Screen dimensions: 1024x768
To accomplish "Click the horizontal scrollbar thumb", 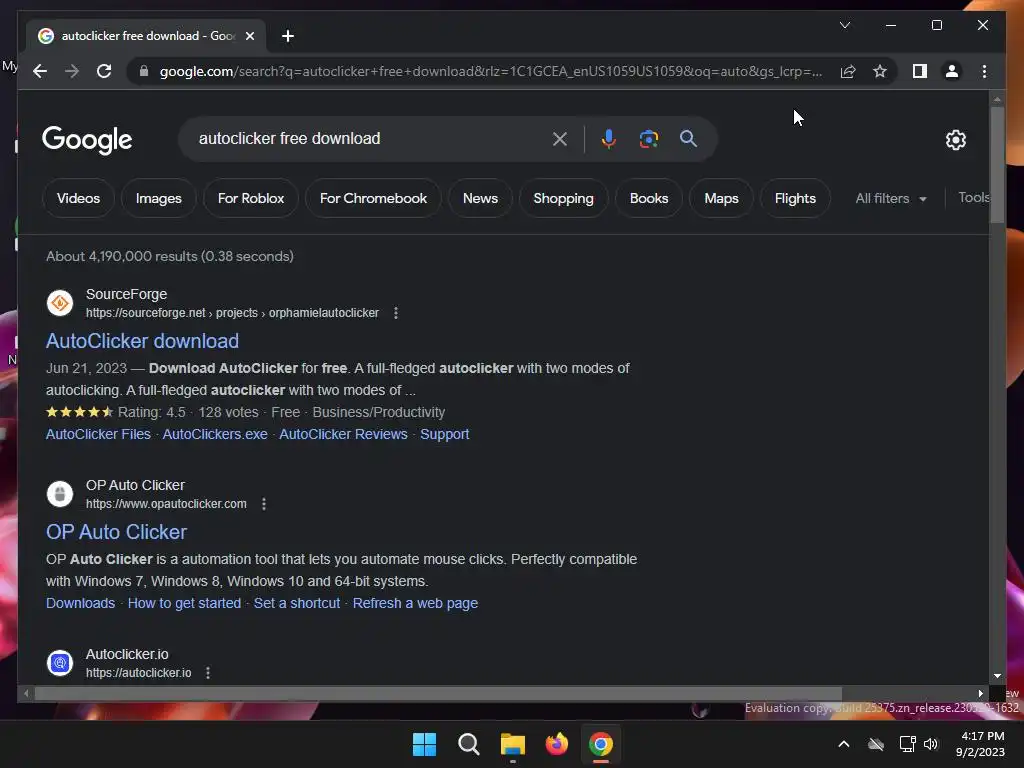I will point(438,694).
